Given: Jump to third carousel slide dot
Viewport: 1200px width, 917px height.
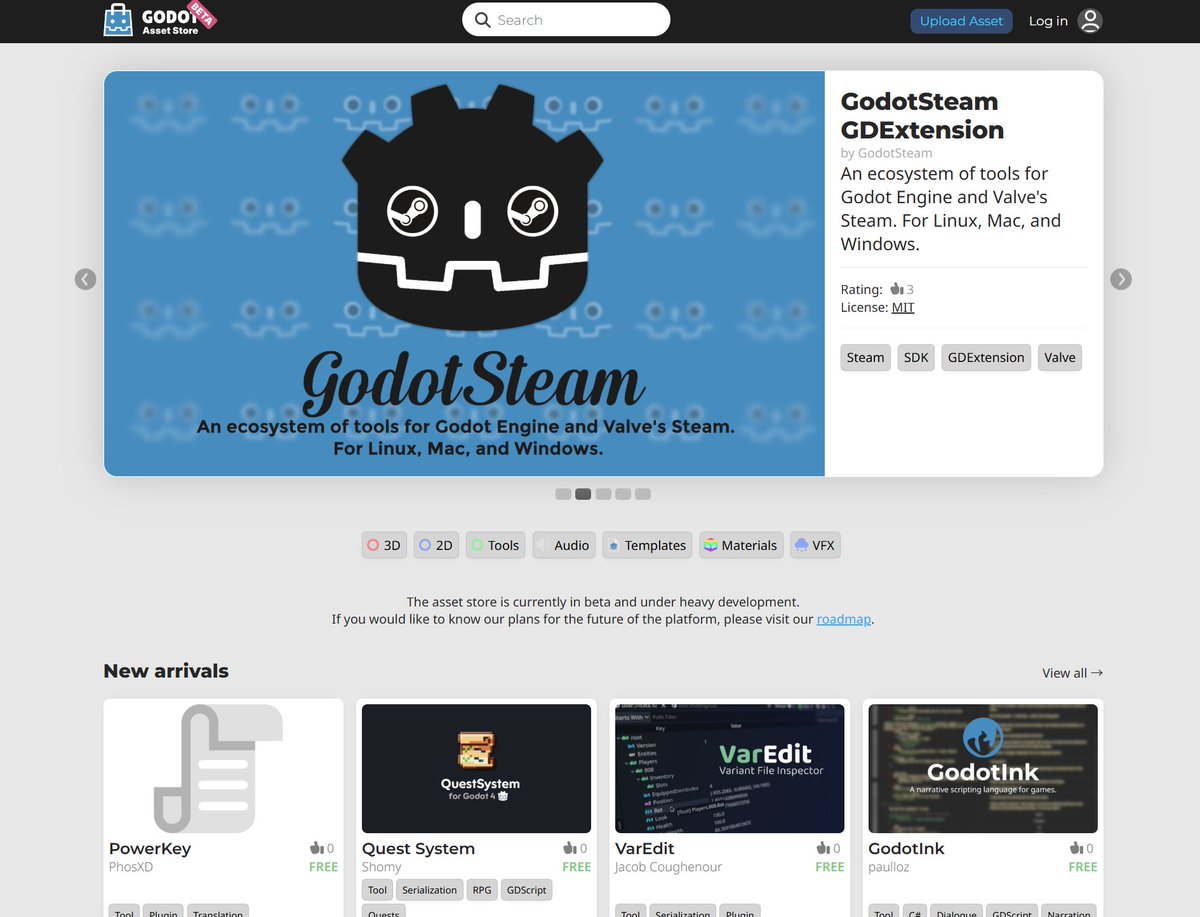Looking at the screenshot, I should click(603, 494).
